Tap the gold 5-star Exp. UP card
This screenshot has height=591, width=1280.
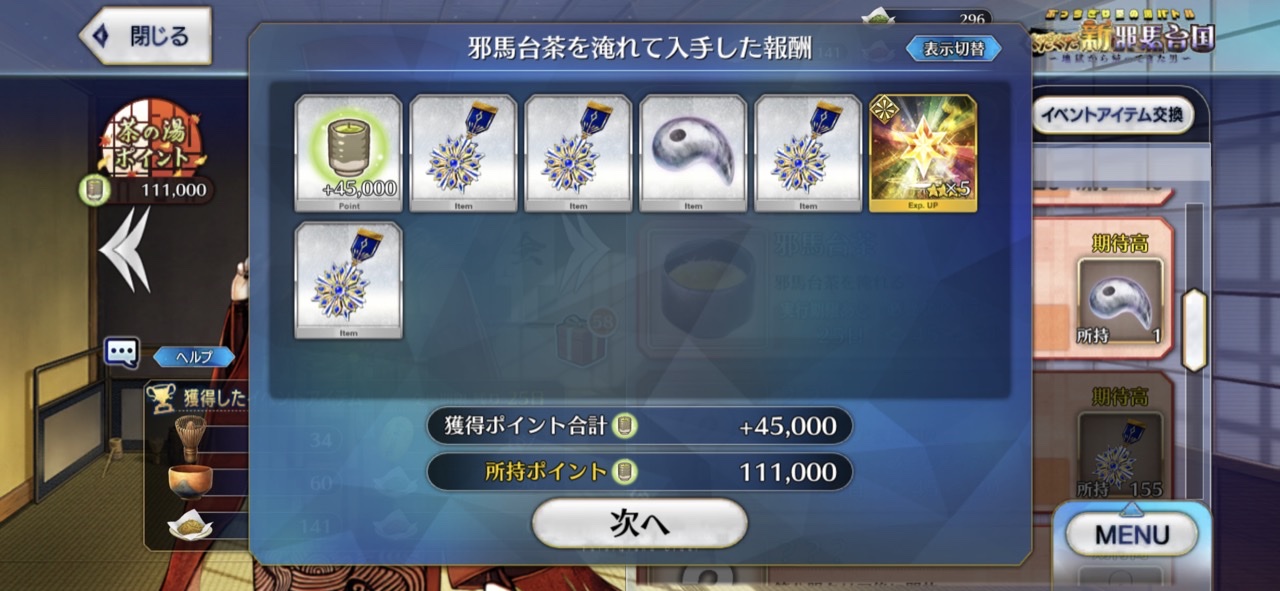click(923, 153)
